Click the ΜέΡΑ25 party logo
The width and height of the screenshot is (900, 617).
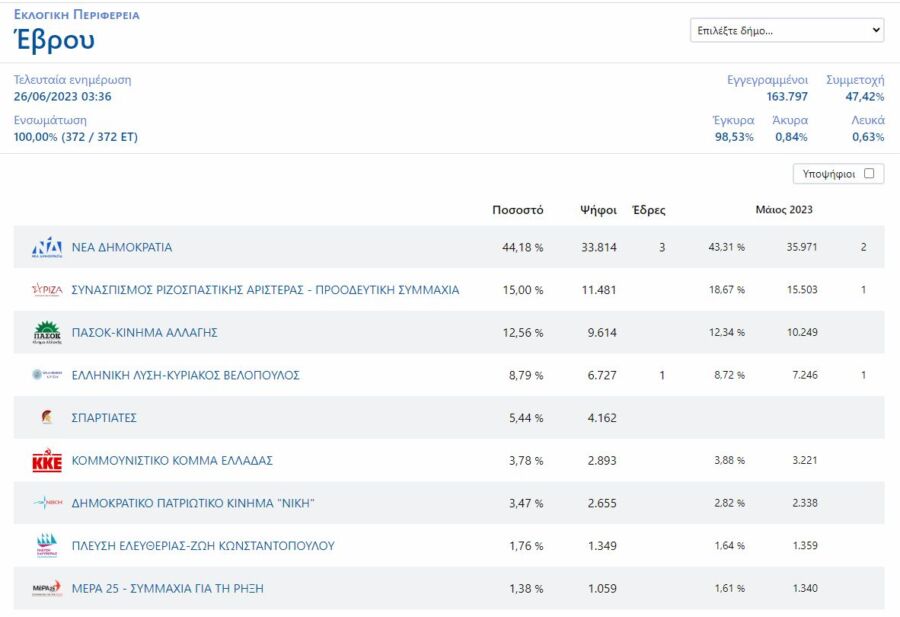click(47, 588)
